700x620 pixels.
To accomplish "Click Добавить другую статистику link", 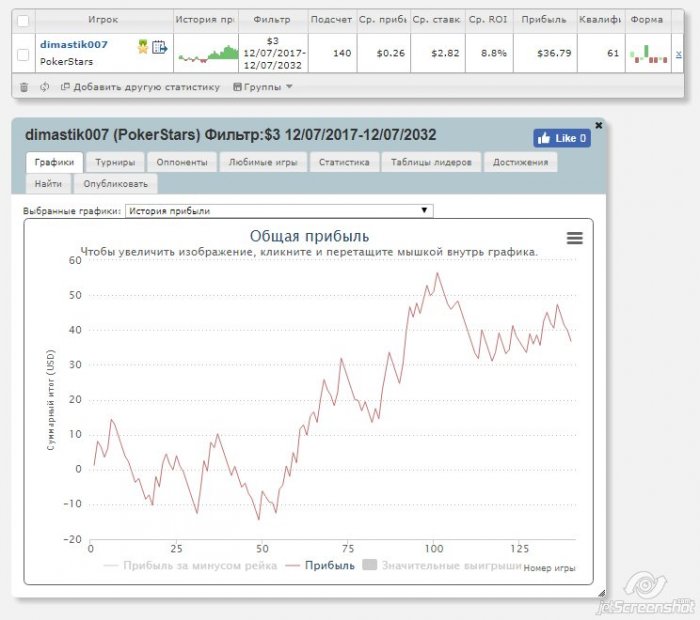I will coord(140,87).
